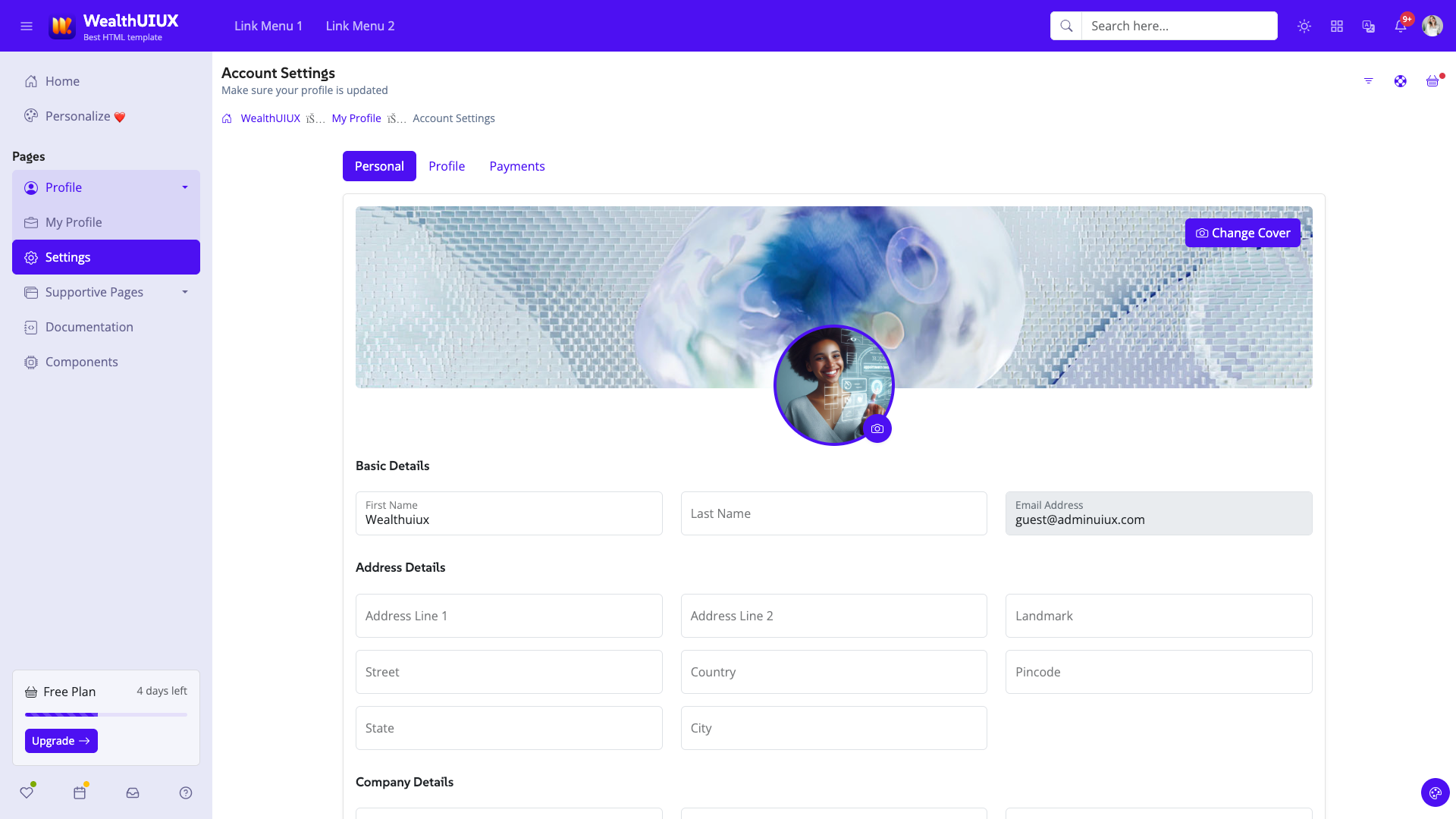The image size is (1456, 819).
Task: Open the calendar icon with yellow badge
Action: click(80, 792)
